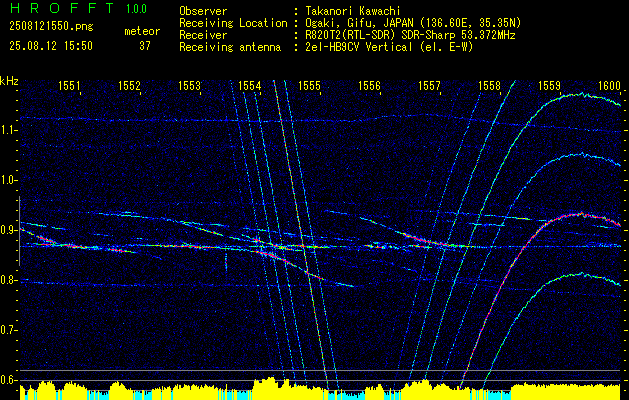The image size is (629, 400).
Task: Click the Receiver field label
Action: [x=203, y=35]
